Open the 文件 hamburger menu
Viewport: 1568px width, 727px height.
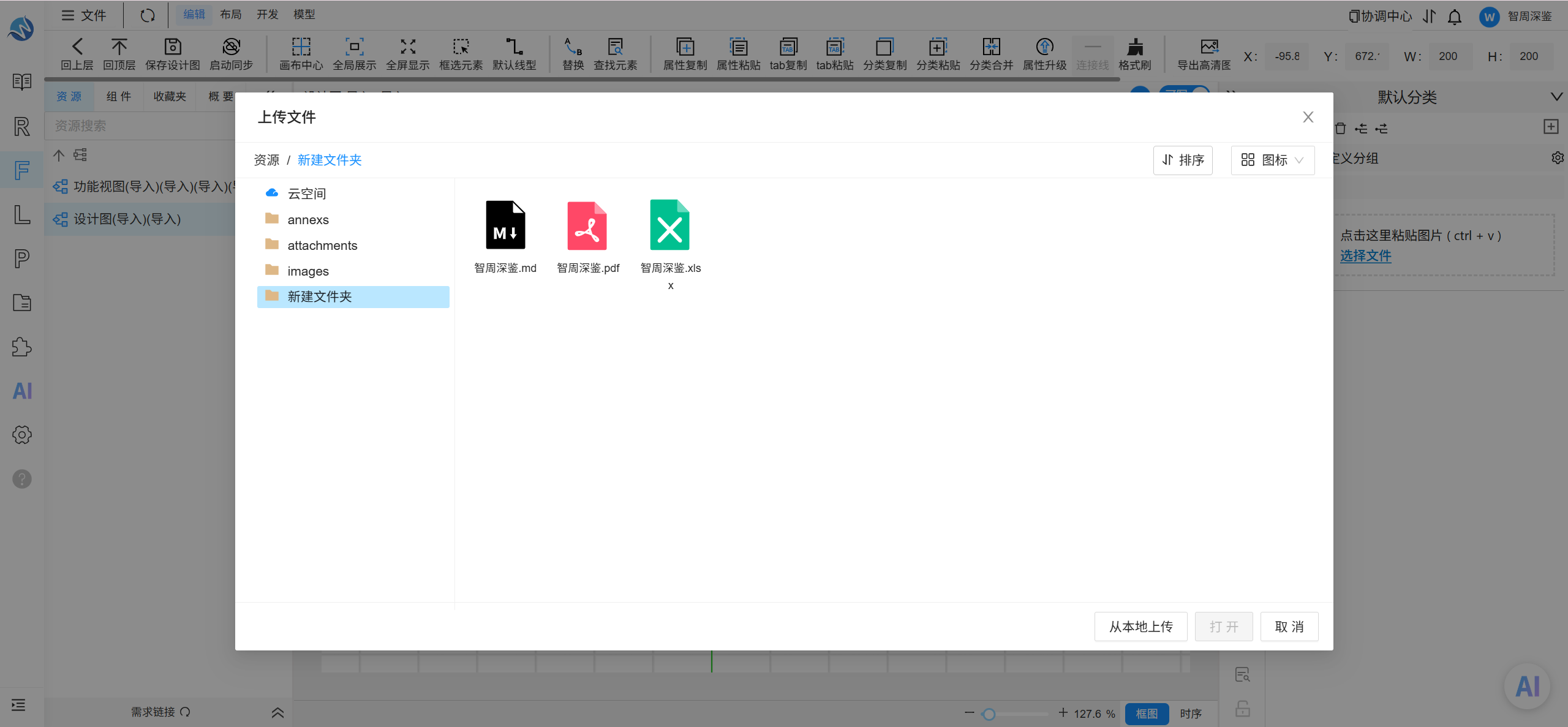[84, 15]
